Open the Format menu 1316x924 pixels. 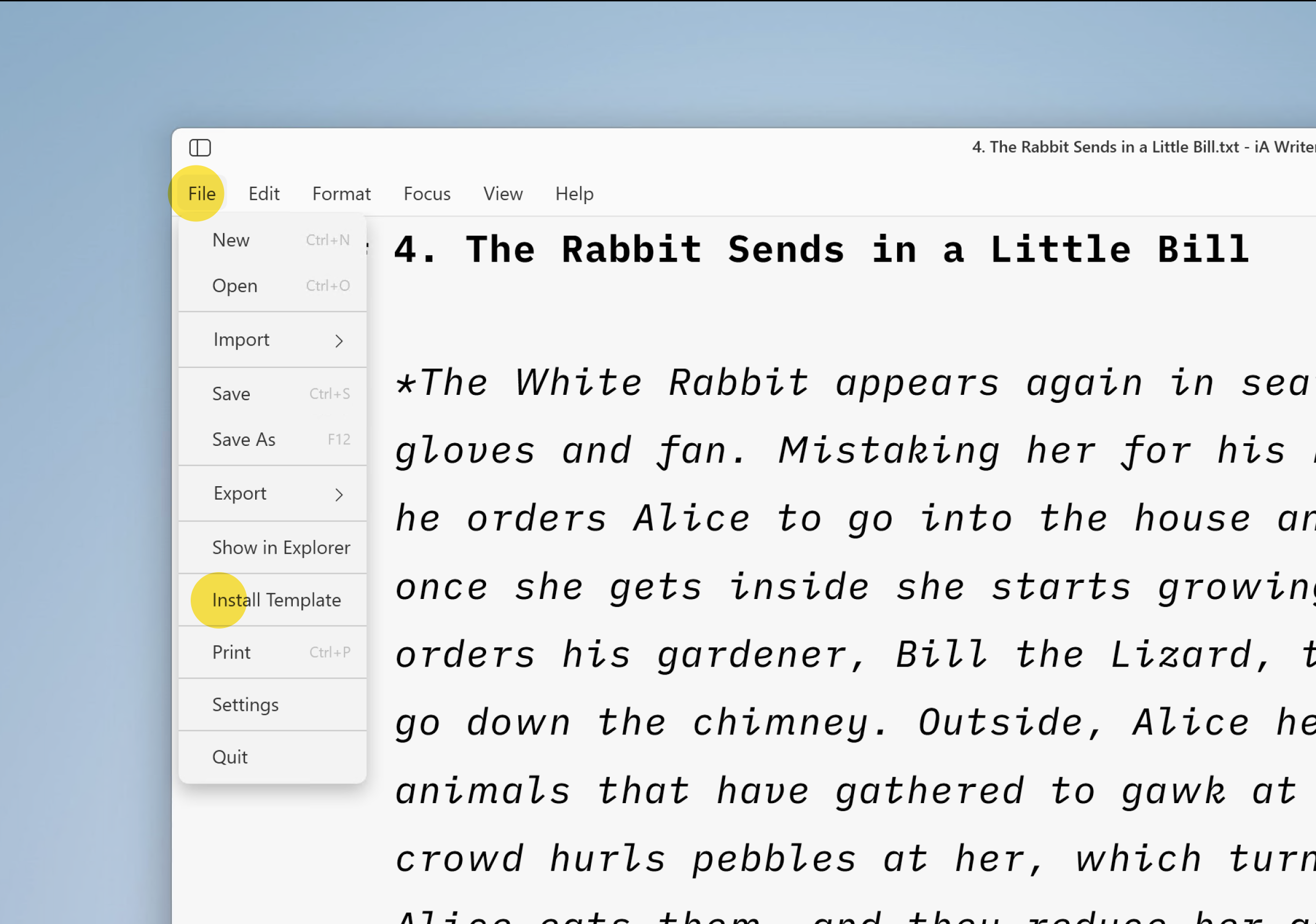point(341,194)
